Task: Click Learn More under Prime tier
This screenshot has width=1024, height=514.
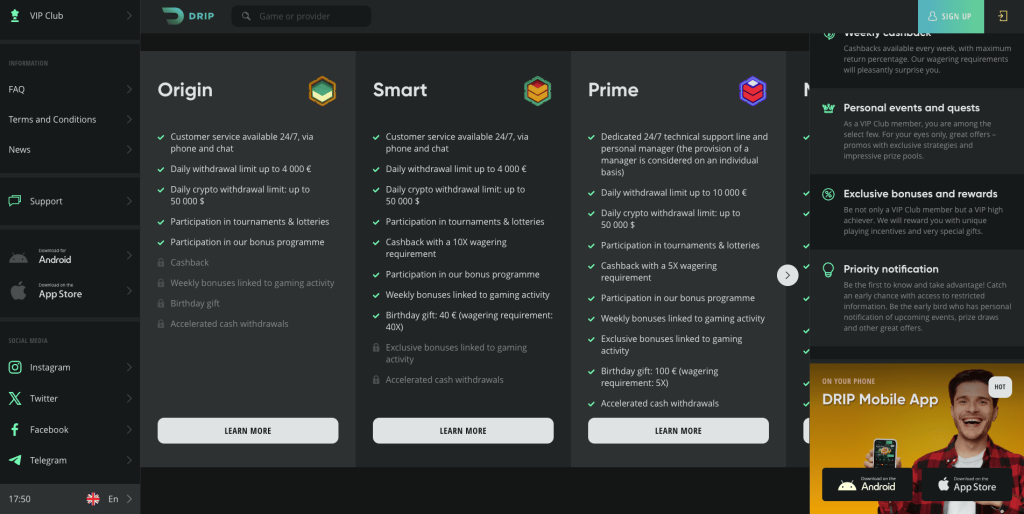Action: [678, 431]
